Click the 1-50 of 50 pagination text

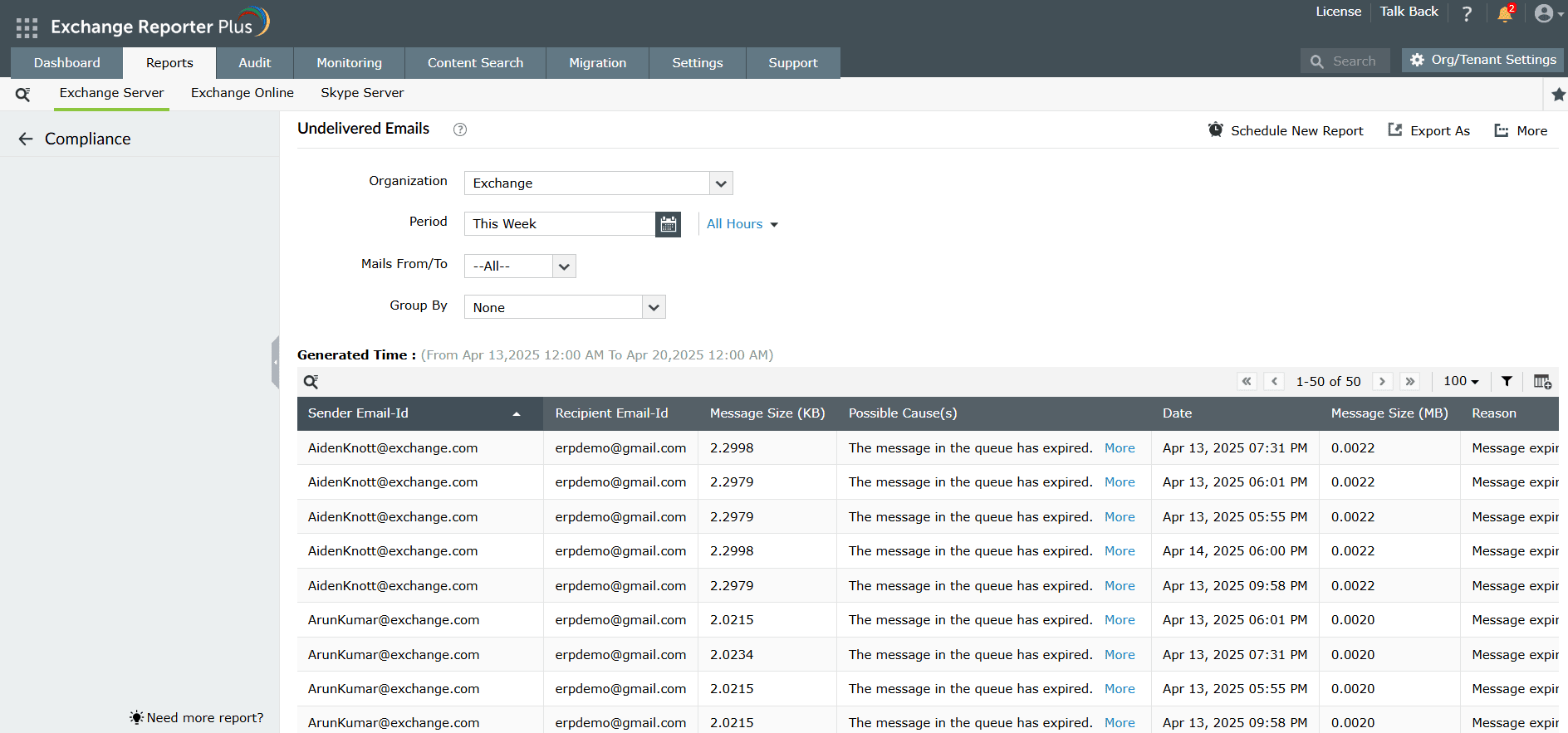[1329, 382]
